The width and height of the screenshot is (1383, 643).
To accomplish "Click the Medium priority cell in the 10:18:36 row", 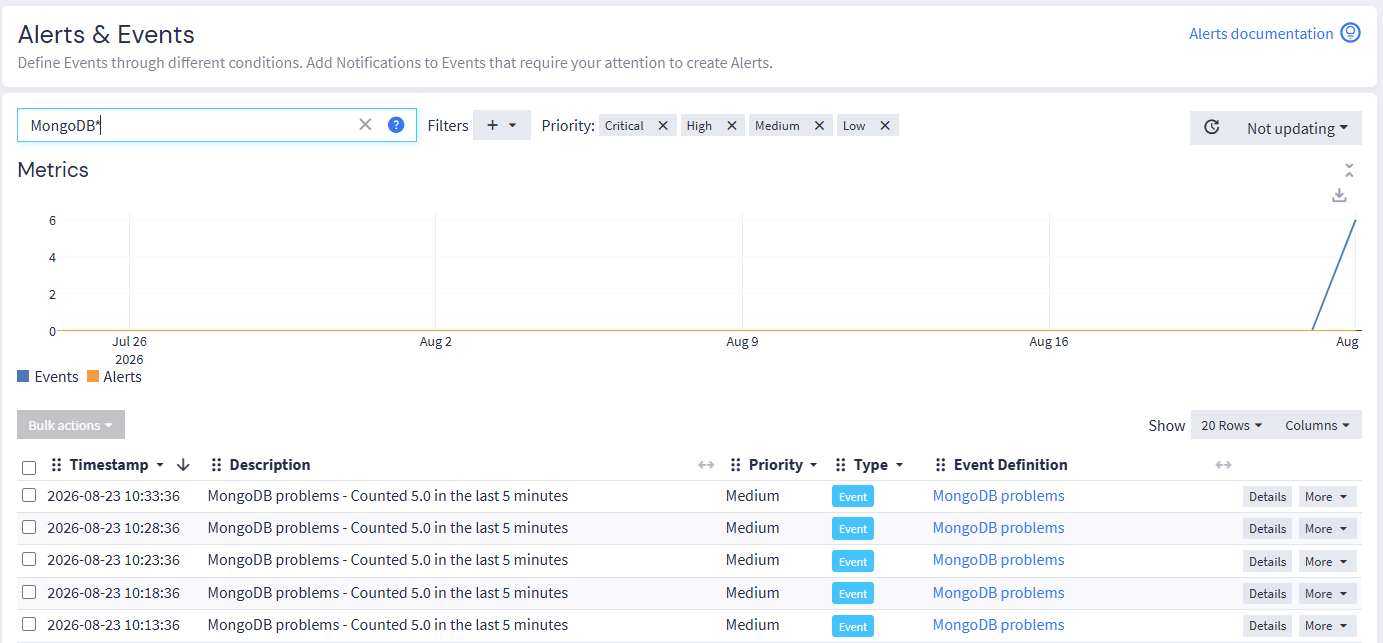I will click(x=752, y=592).
